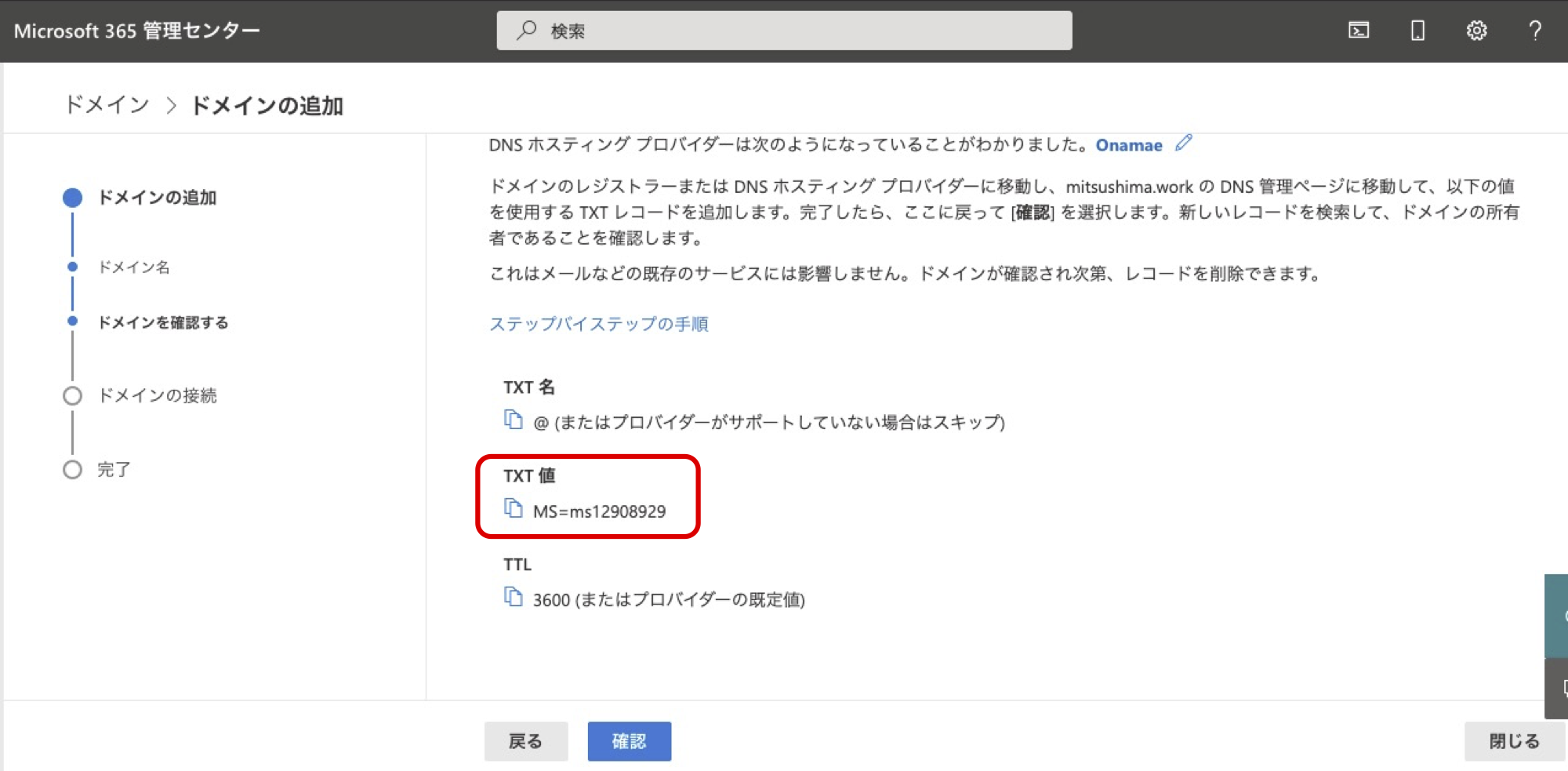
Task: Select the ドメインの追加 step
Action: (x=157, y=198)
